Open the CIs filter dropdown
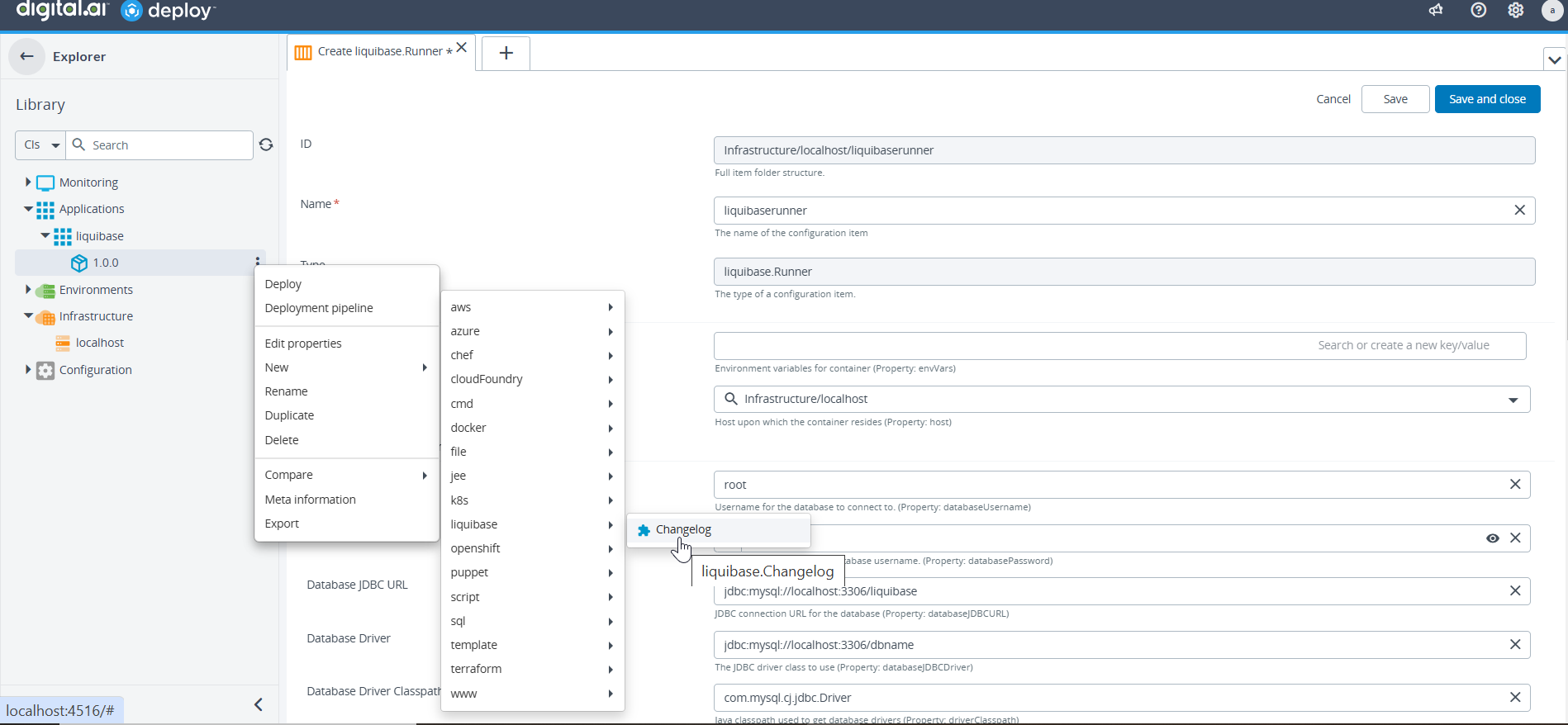1568x725 pixels. (x=40, y=145)
